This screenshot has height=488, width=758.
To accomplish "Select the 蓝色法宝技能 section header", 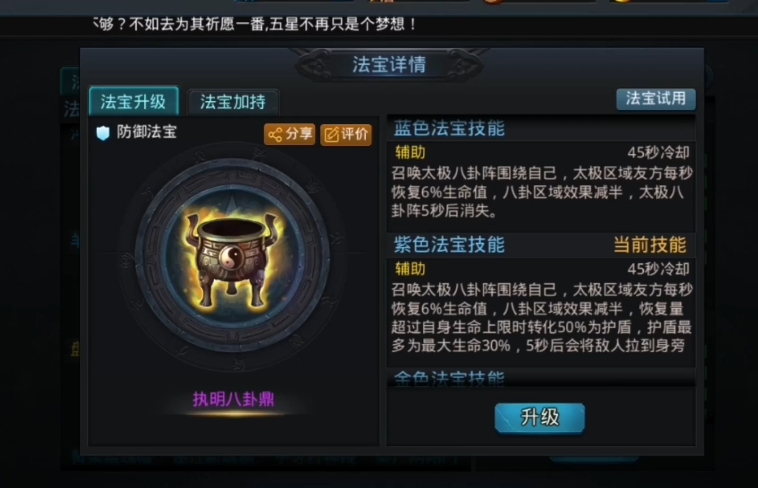I will click(x=449, y=129).
